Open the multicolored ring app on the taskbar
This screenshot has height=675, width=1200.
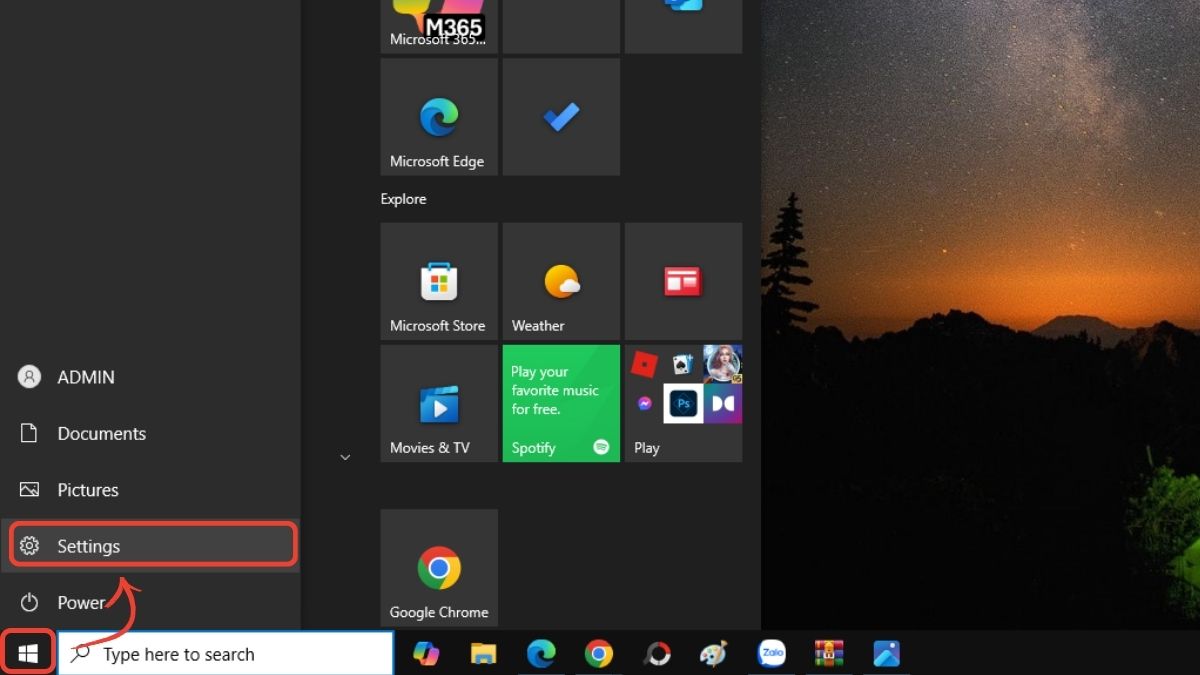click(657, 654)
